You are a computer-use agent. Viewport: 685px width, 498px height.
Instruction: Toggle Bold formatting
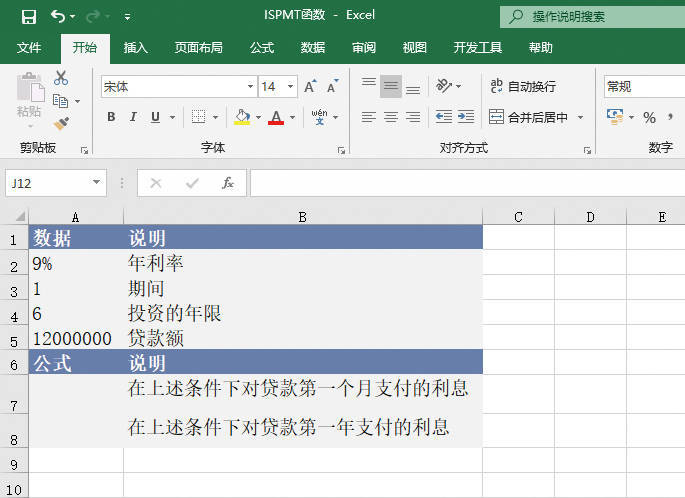pyautogui.click(x=111, y=117)
